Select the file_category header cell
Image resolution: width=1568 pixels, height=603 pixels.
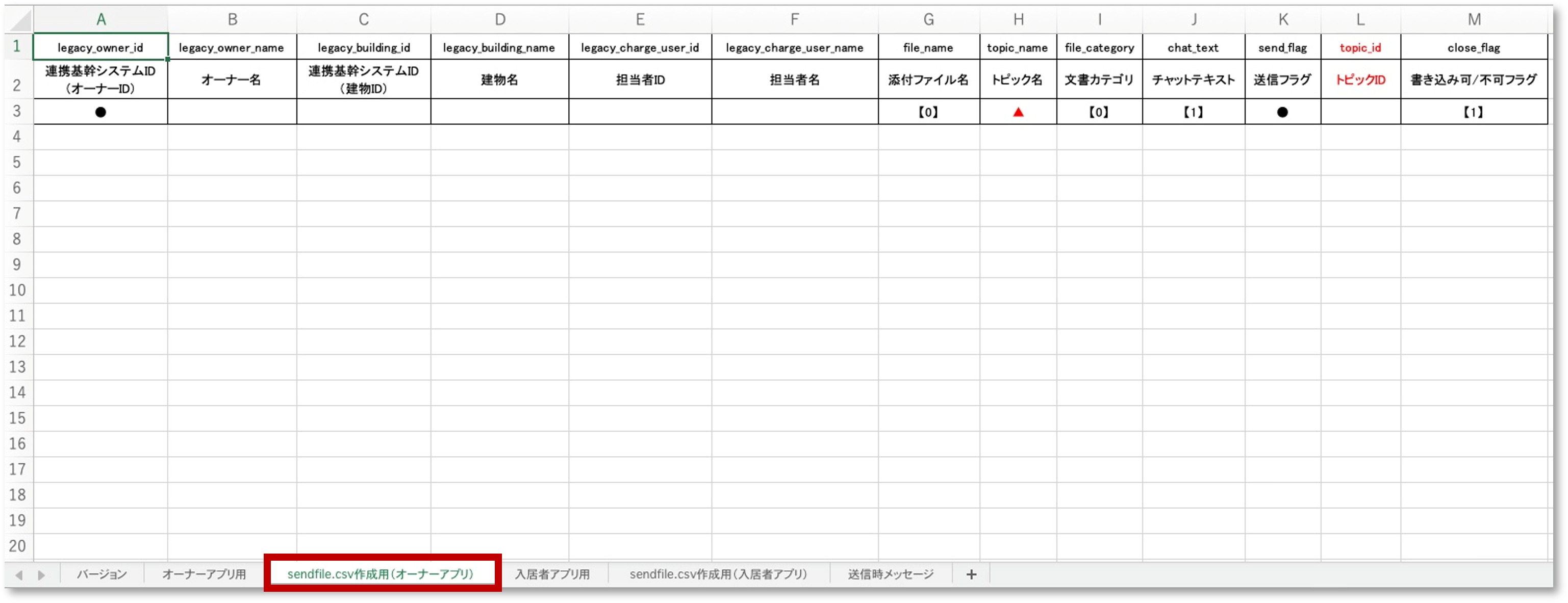point(1099,47)
